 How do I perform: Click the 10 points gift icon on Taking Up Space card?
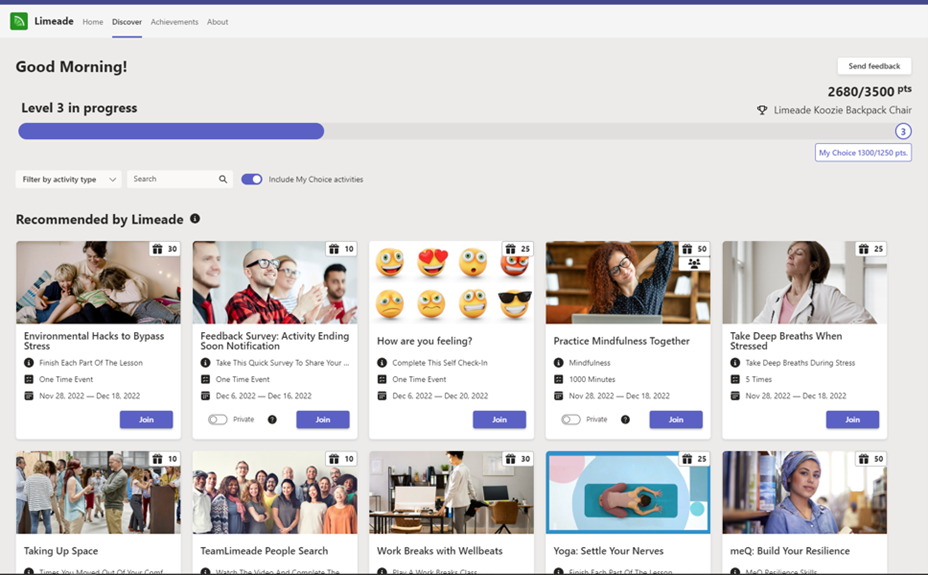(x=157, y=459)
